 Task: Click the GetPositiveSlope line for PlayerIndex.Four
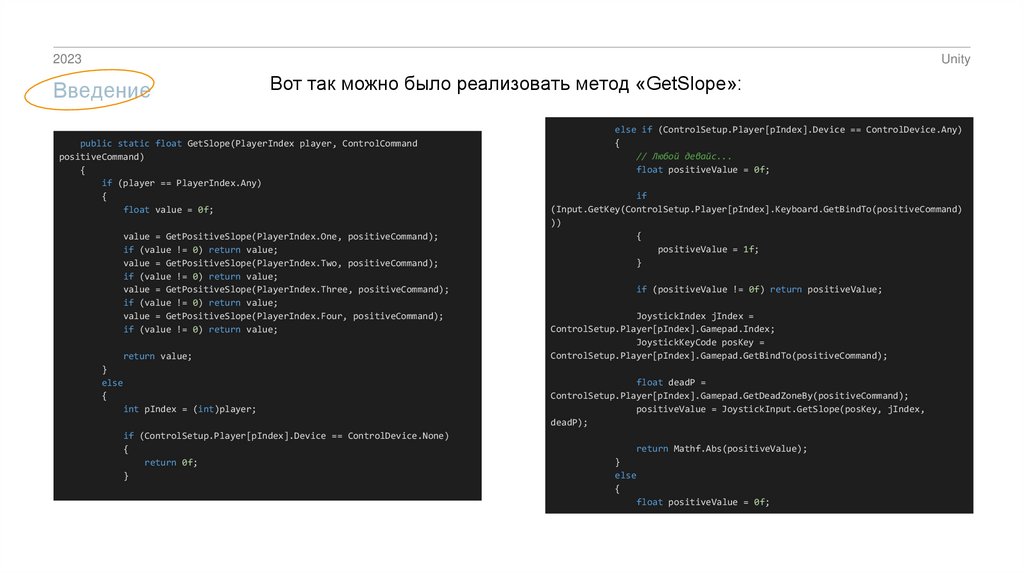[x=283, y=316]
